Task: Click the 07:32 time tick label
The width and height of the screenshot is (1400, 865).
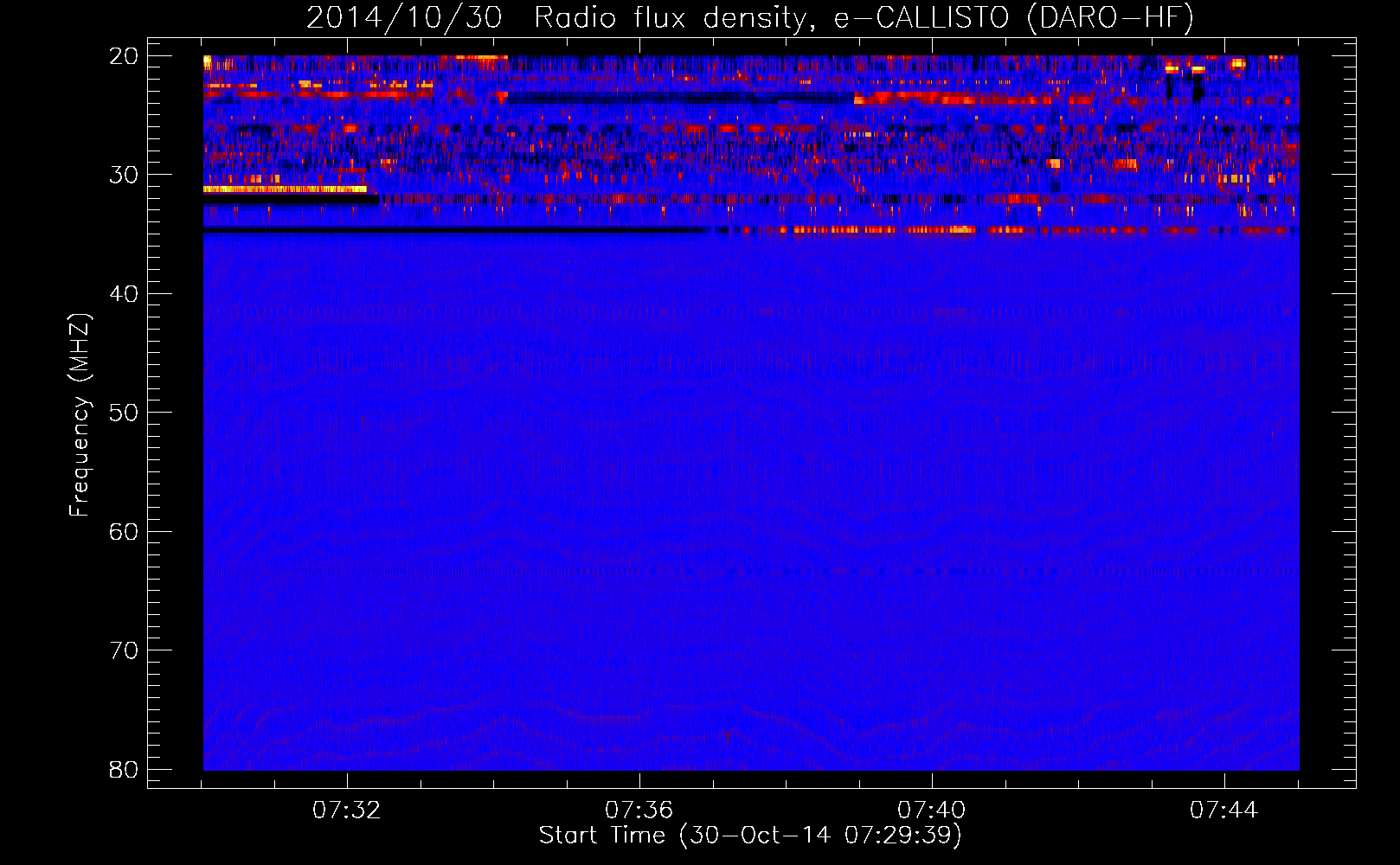Action: pyautogui.click(x=347, y=811)
